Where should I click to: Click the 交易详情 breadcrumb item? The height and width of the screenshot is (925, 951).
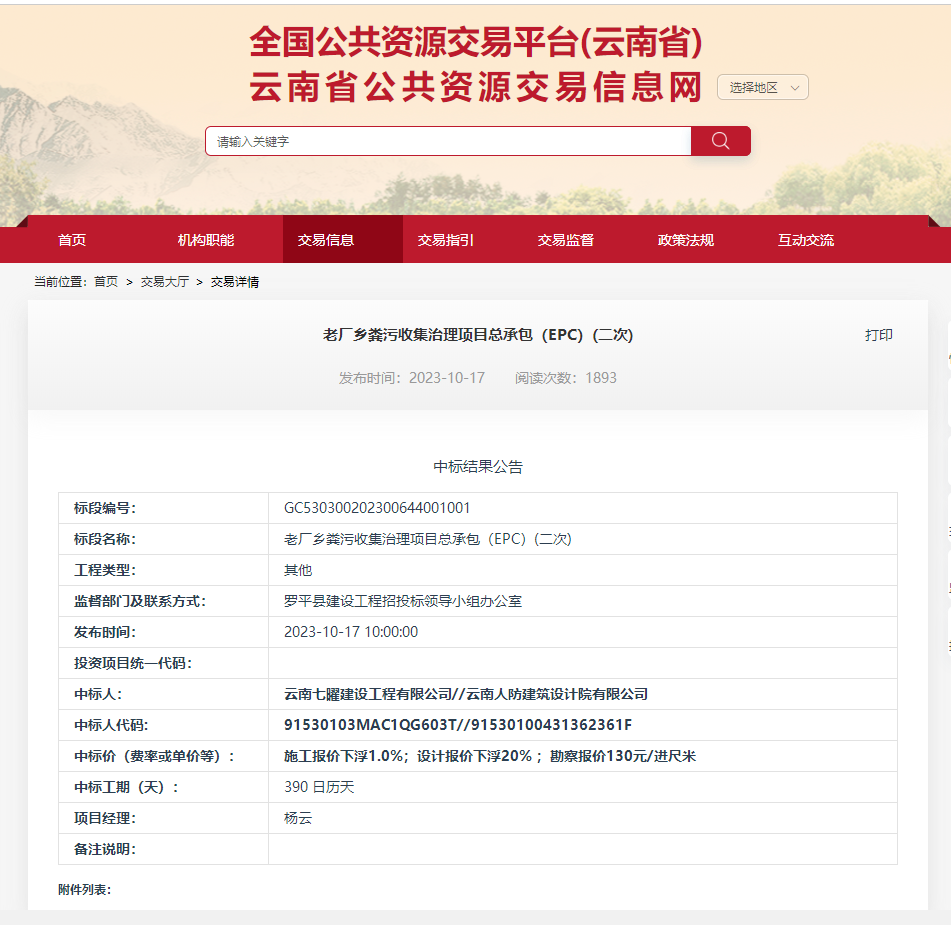[235, 282]
